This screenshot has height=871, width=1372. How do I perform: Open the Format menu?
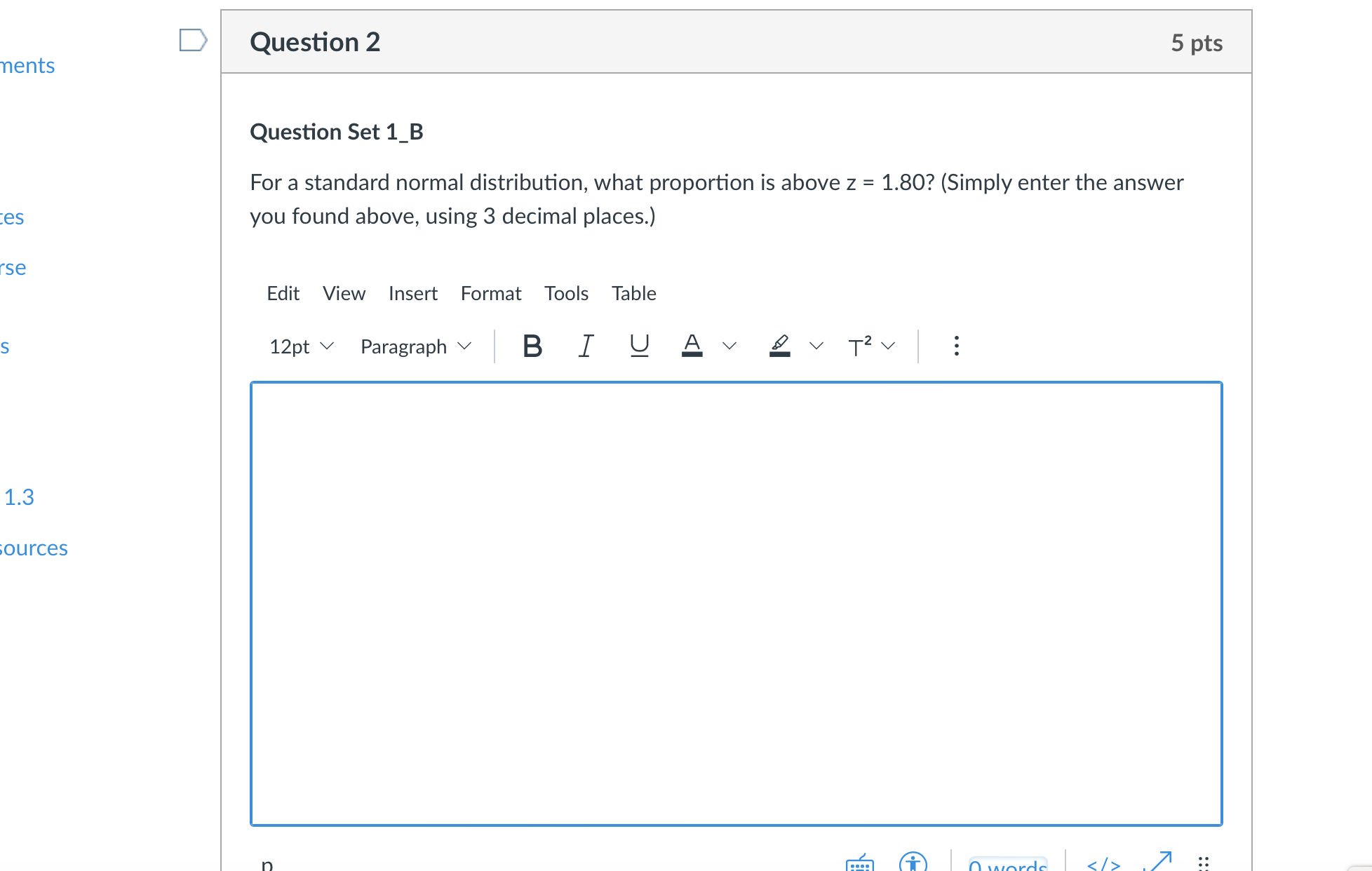[x=490, y=293]
